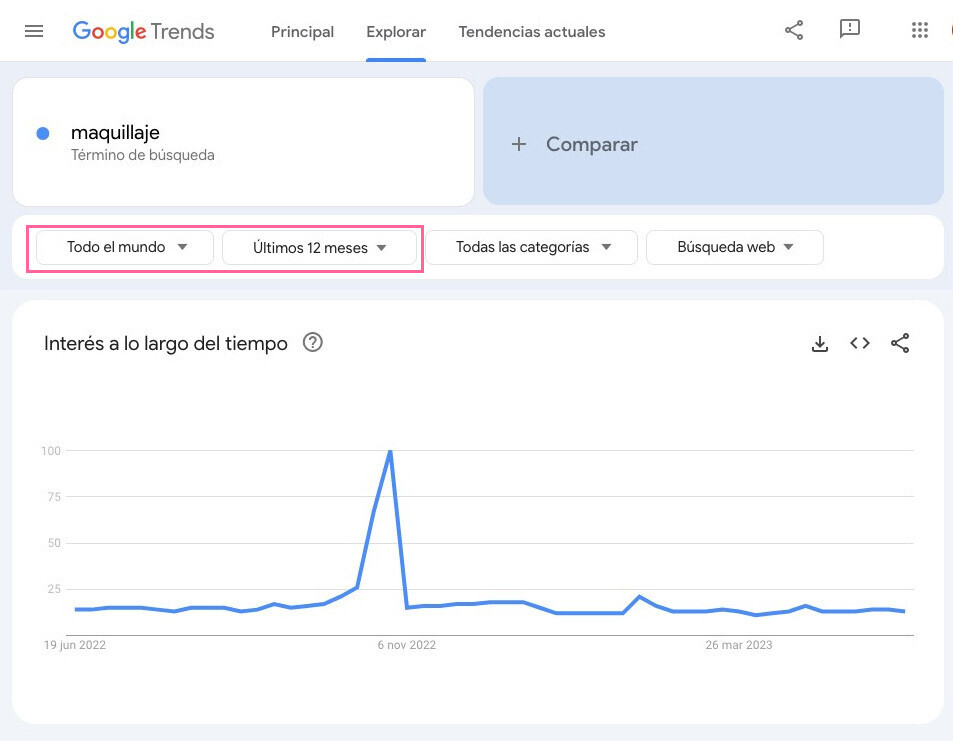Switch to the Principal tab
Screen dimensions: 953x741
click(x=302, y=31)
